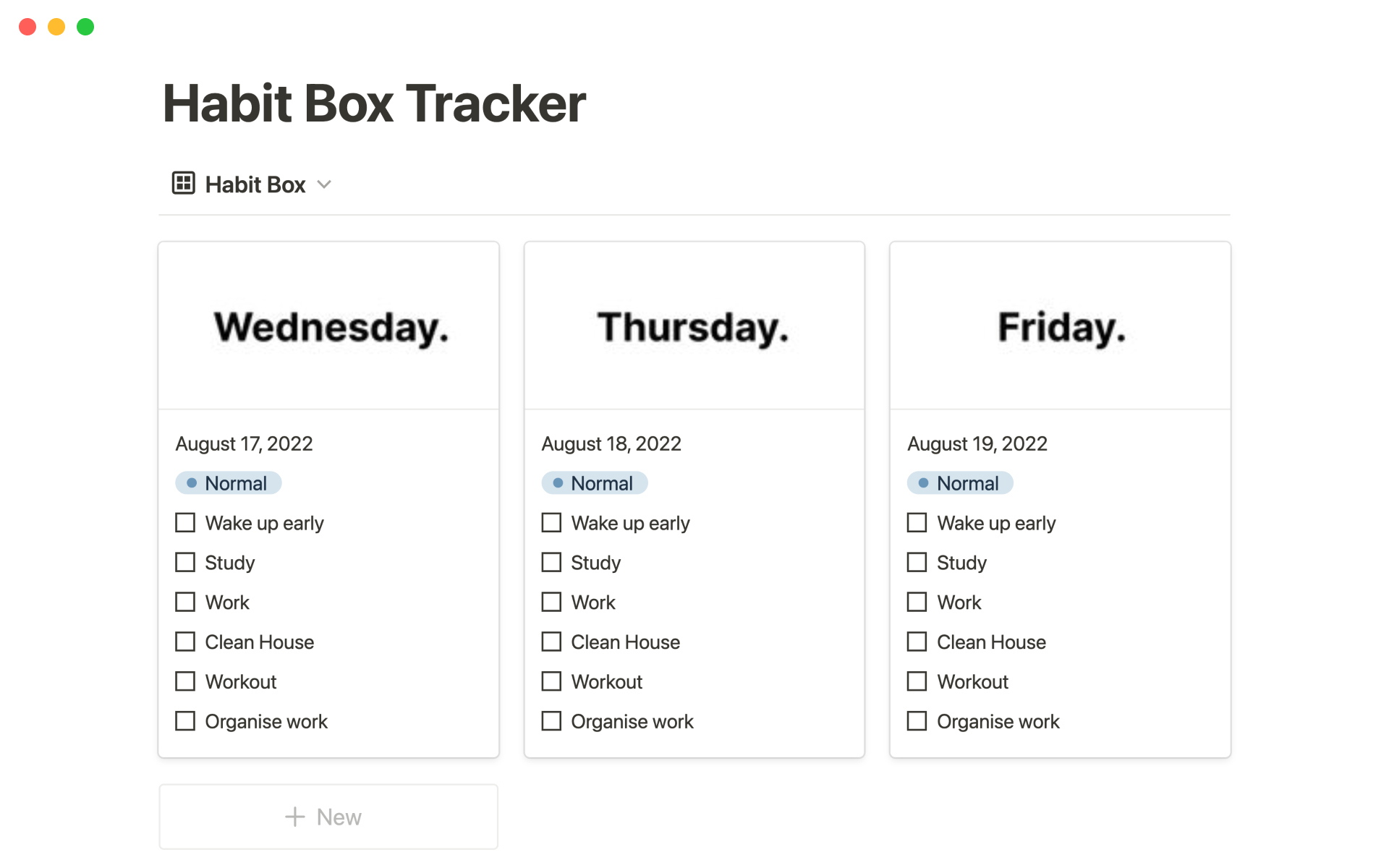The width and height of the screenshot is (1389, 868).
Task: Open the Thursday card cover image
Action: click(x=694, y=326)
